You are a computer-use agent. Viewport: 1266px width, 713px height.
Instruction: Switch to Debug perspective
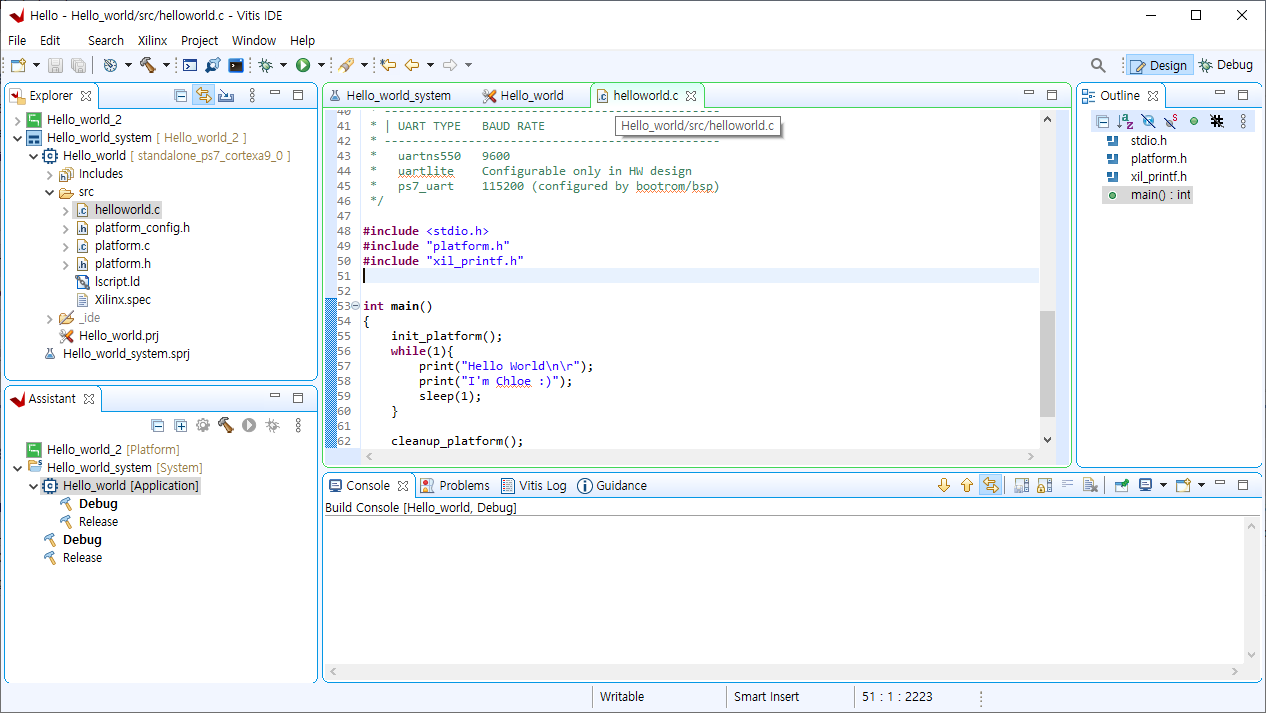pos(1226,65)
